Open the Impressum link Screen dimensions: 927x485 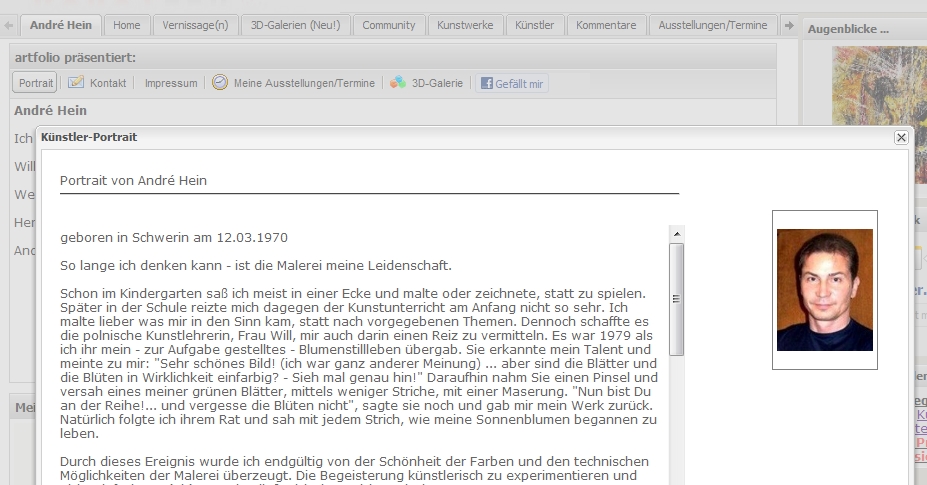tap(170, 84)
